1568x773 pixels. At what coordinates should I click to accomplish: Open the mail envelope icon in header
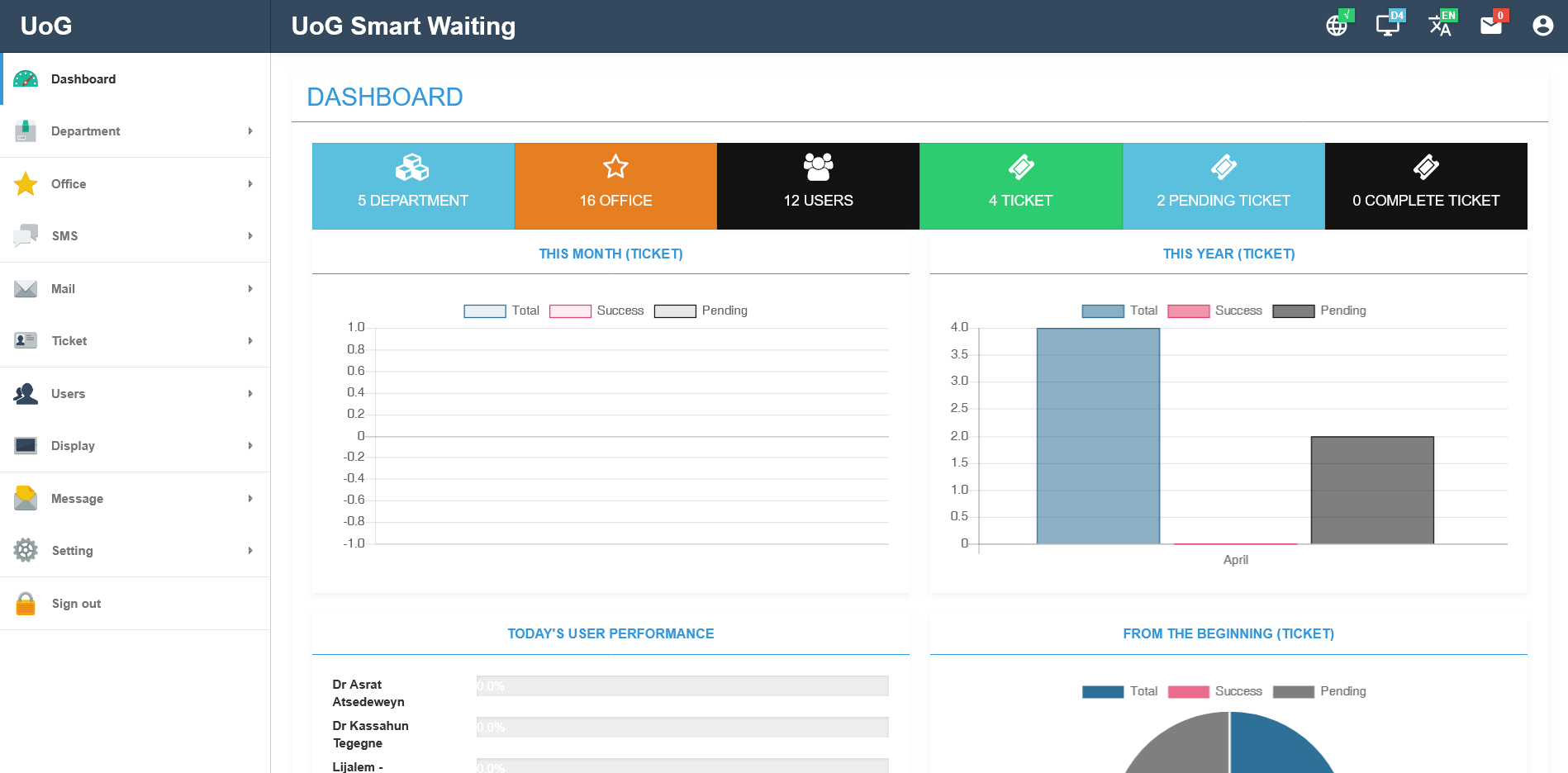click(1490, 26)
